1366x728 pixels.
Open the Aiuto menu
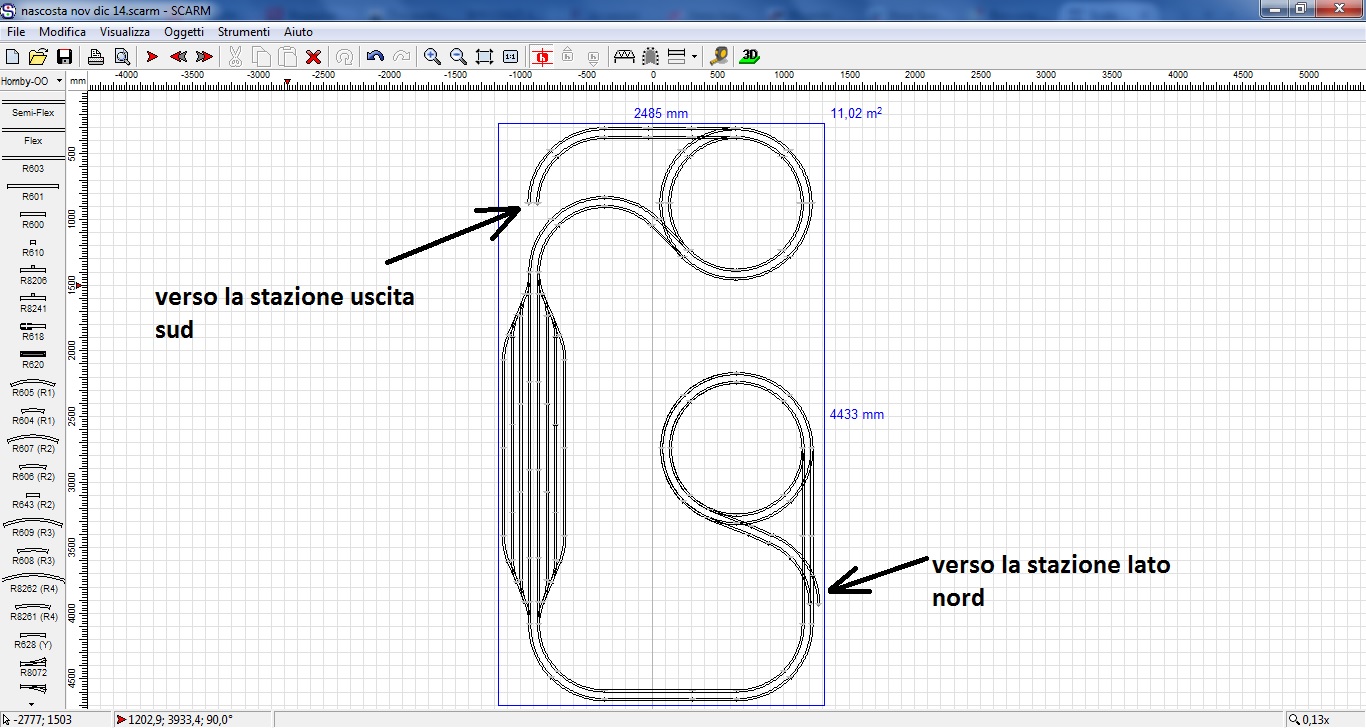pyautogui.click(x=298, y=32)
